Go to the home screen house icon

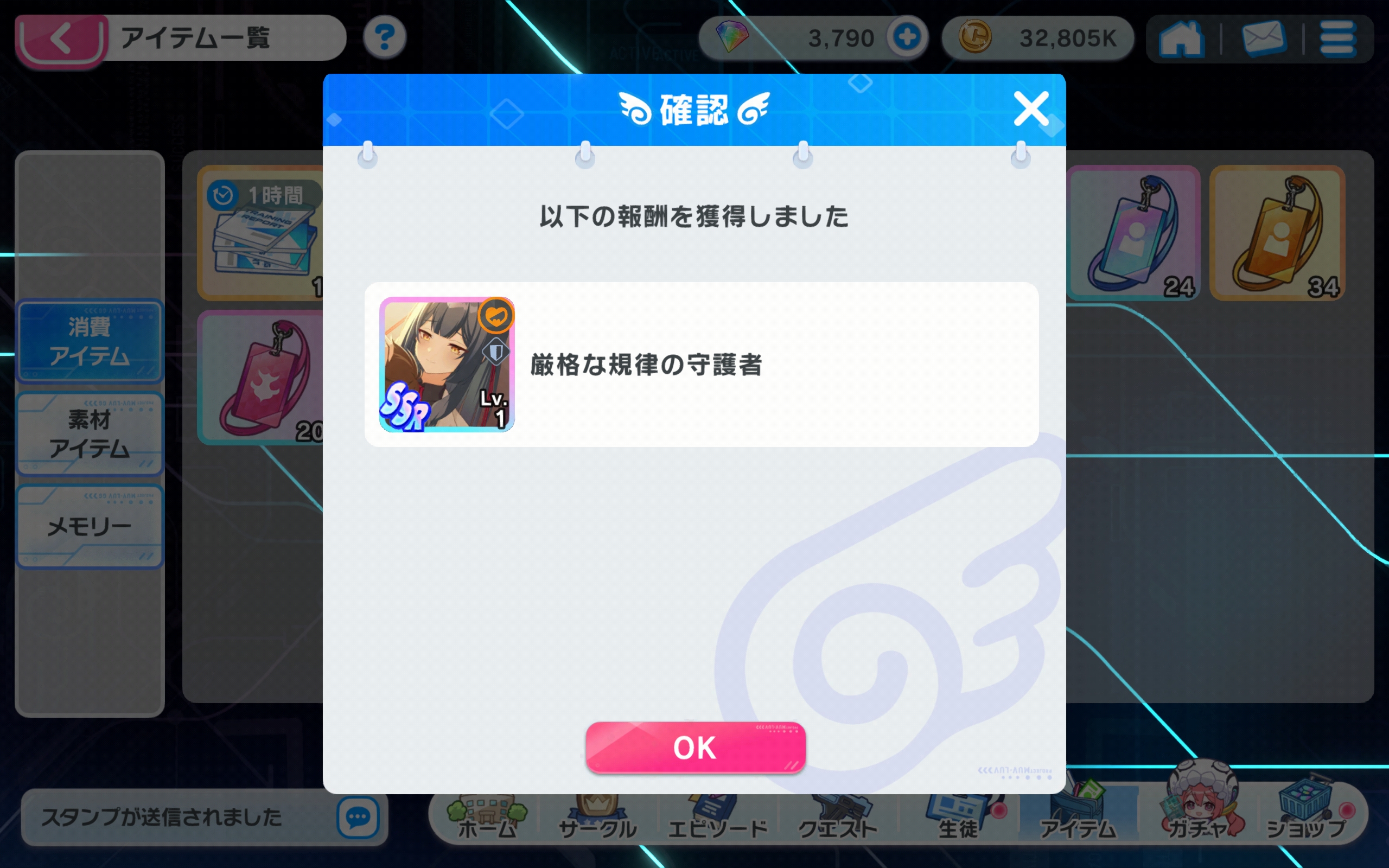(x=1180, y=39)
